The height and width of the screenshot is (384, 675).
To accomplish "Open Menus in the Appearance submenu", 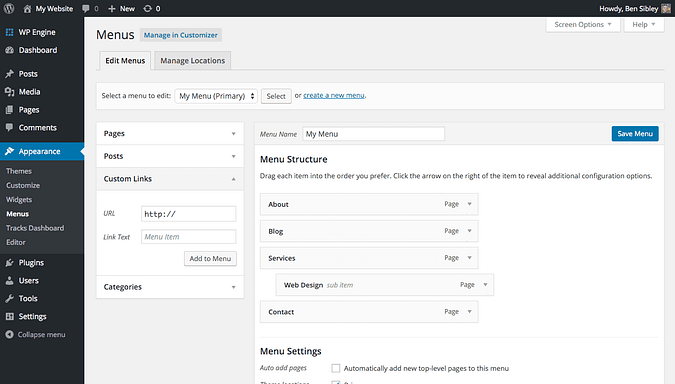I will [x=17, y=214].
